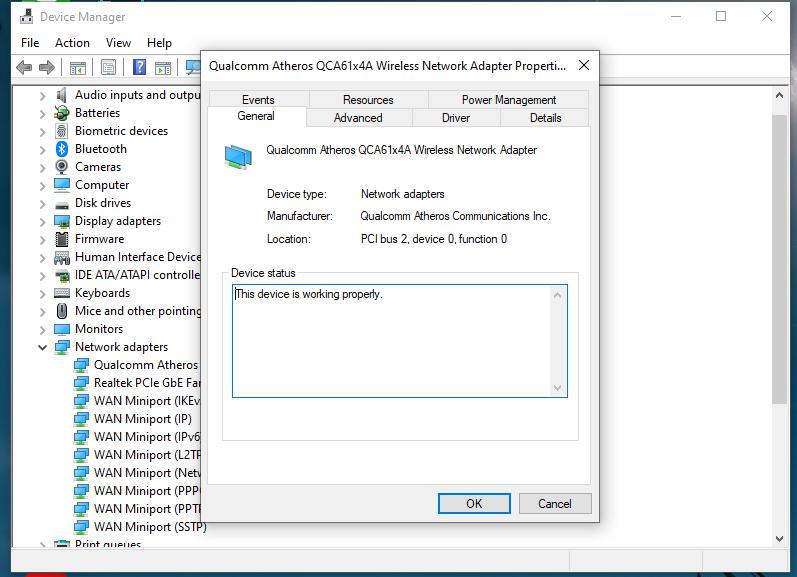Expand the Bluetooth tree node
Screen dimensions: 797x577
point(43,149)
